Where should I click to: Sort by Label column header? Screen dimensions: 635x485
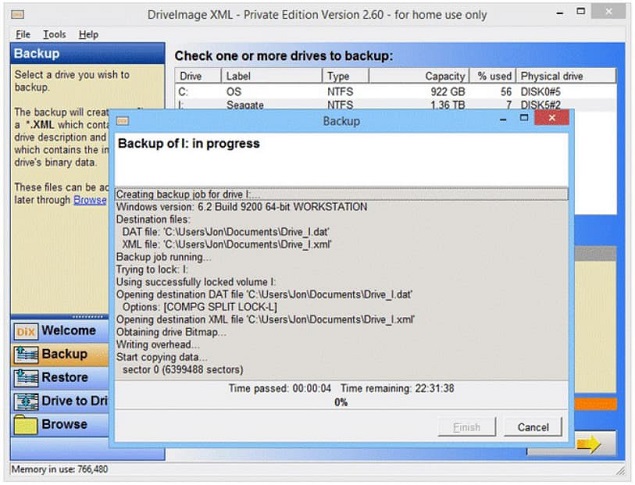pyautogui.click(x=272, y=76)
